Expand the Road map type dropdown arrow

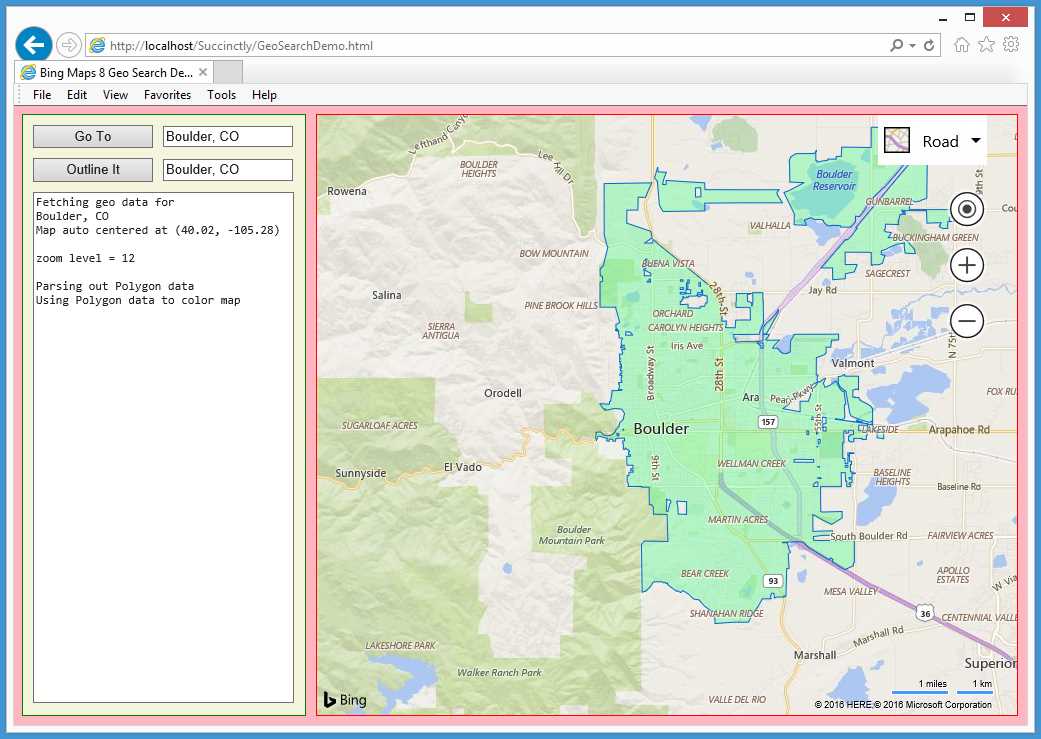pyautogui.click(x=975, y=141)
